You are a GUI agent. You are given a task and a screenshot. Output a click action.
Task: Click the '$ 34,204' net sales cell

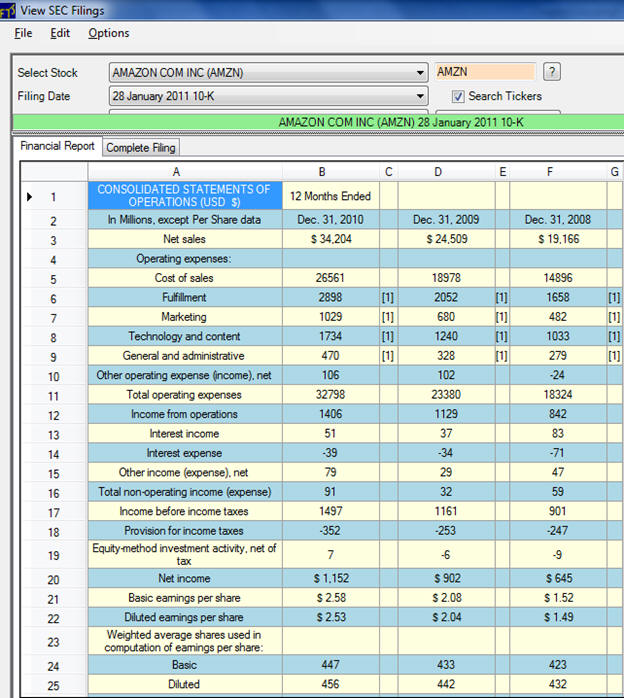coord(331,239)
